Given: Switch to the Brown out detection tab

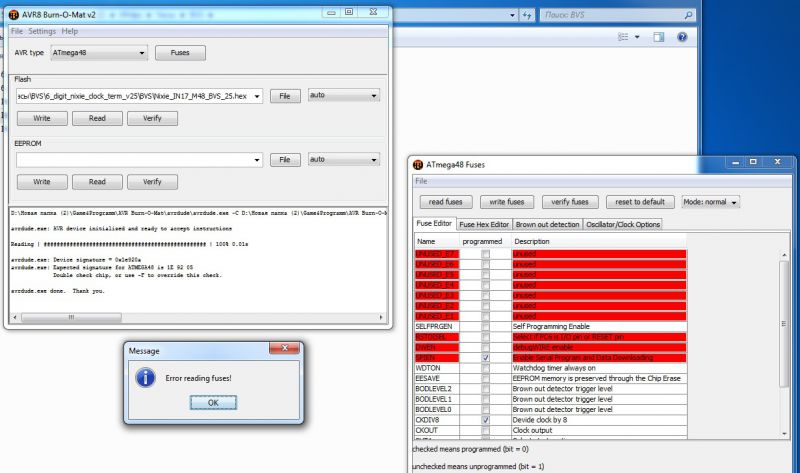Looking at the screenshot, I should click(547, 224).
